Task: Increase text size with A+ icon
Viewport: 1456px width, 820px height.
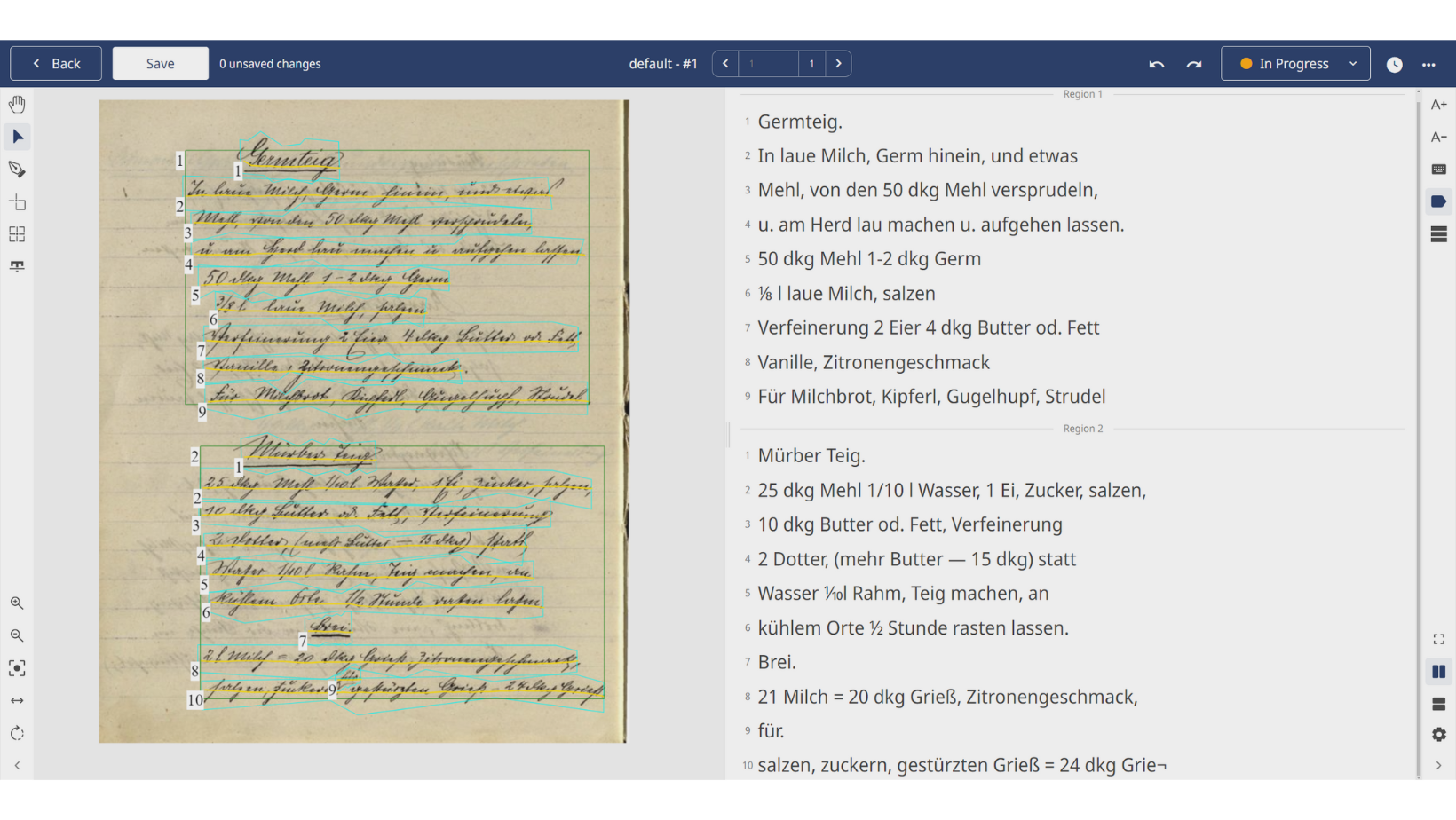Action: pyautogui.click(x=1439, y=104)
